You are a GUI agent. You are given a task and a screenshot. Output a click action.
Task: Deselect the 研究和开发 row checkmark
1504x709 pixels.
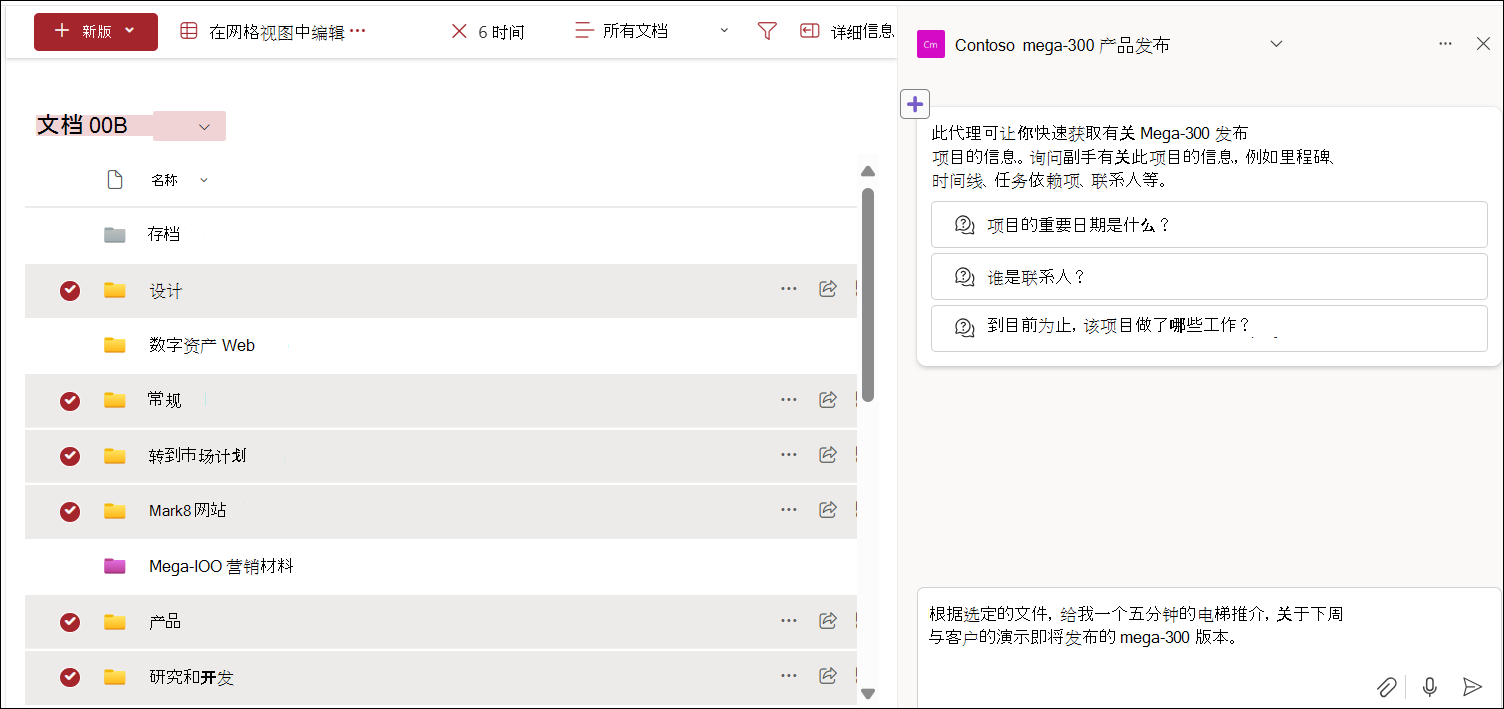(70, 677)
